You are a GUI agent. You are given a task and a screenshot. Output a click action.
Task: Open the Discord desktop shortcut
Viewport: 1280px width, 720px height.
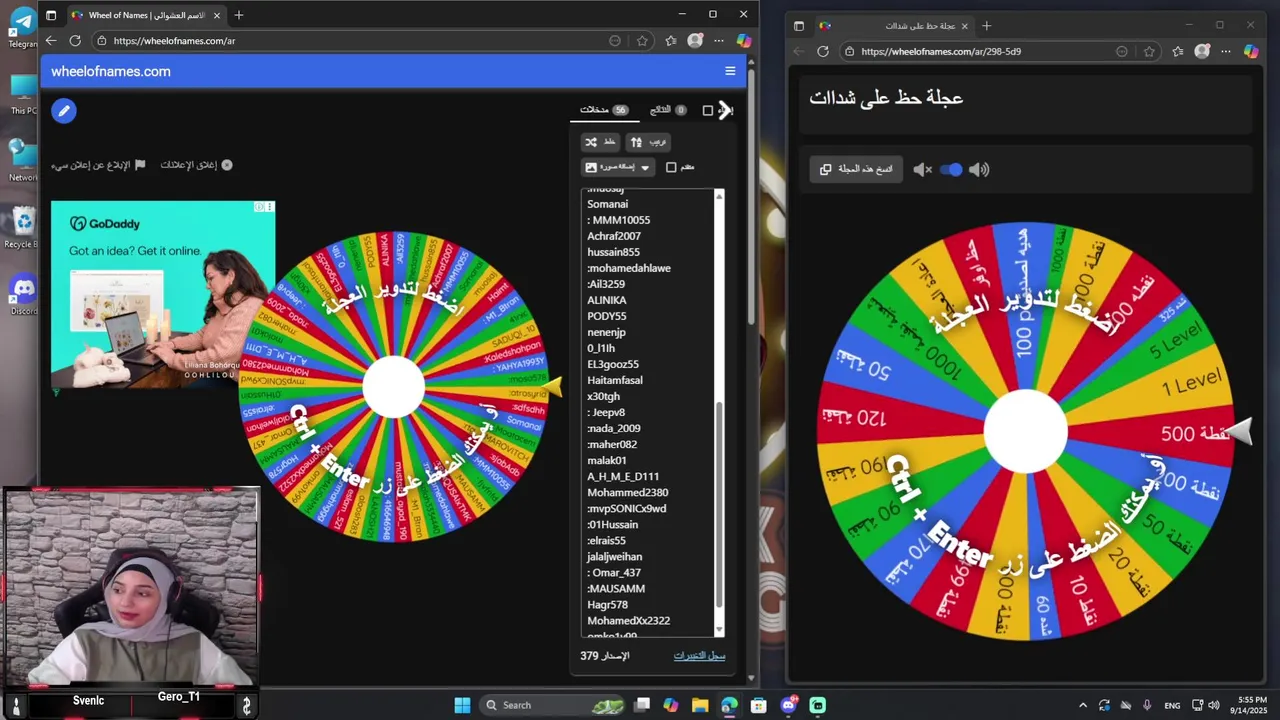(22, 295)
